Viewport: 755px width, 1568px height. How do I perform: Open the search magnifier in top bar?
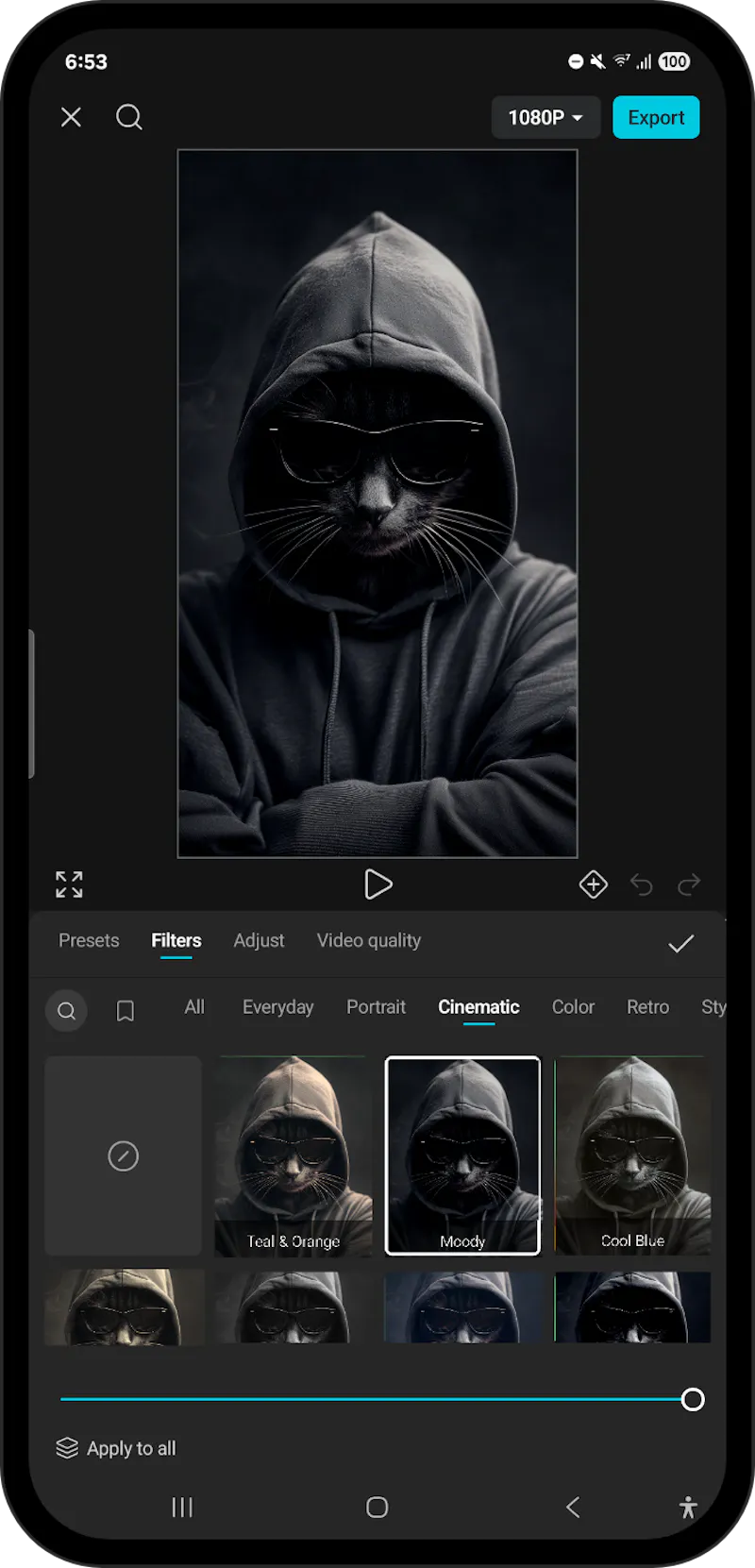pos(129,117)
